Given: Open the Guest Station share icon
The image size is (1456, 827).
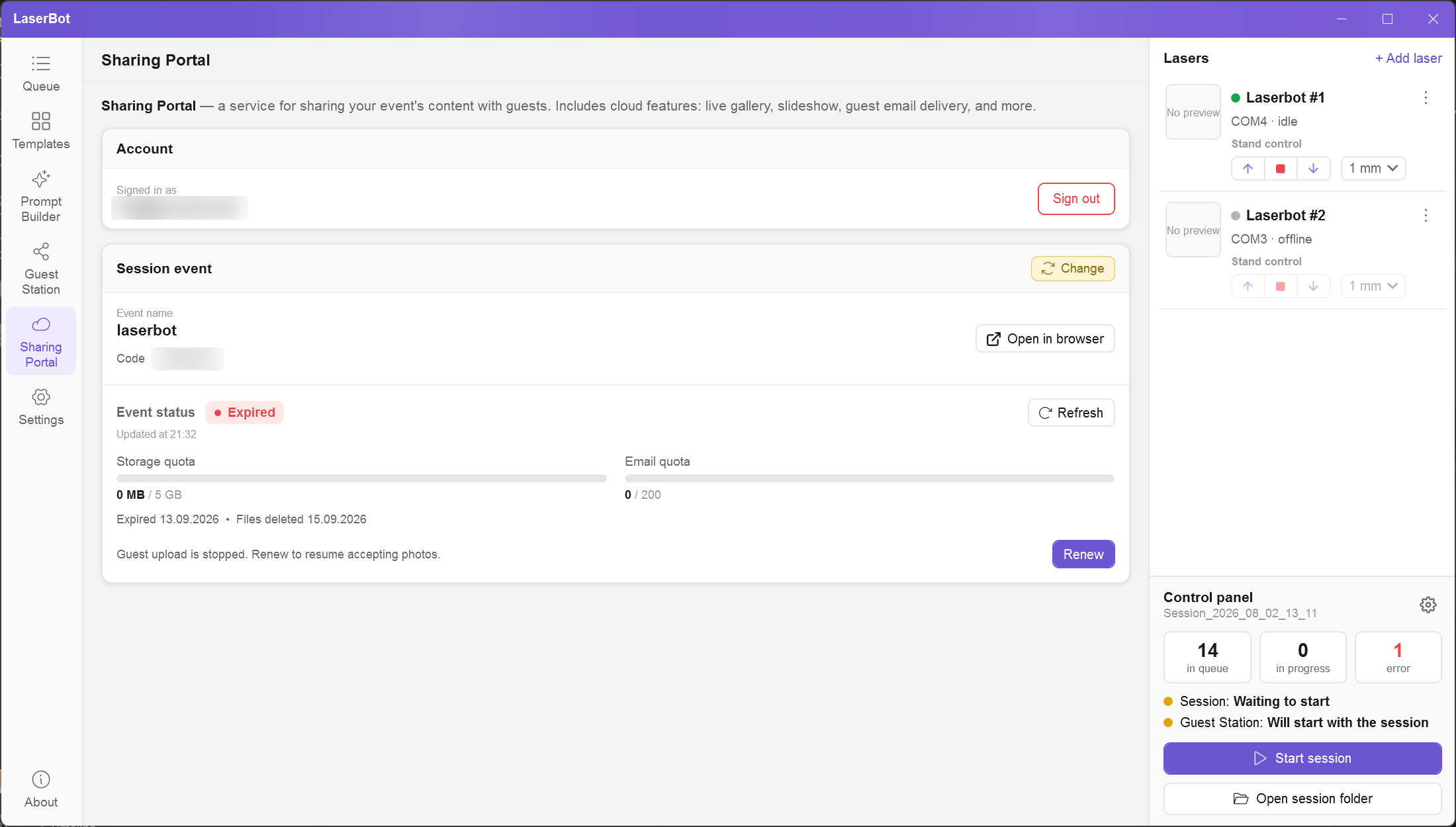Looking at the screenshot, I should tap(41, 251).
